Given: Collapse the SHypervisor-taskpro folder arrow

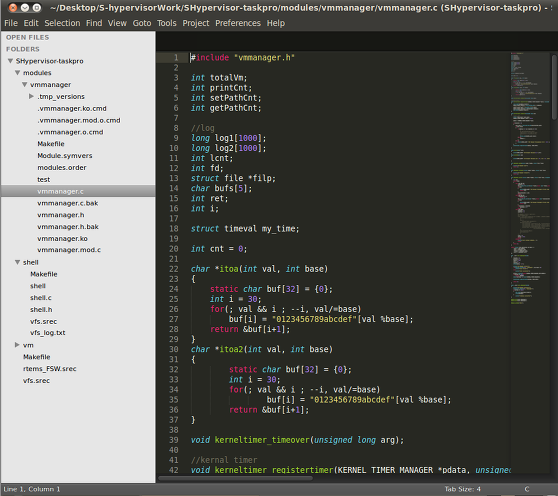Looking at the screenshot, I should [x=10, y=61].
